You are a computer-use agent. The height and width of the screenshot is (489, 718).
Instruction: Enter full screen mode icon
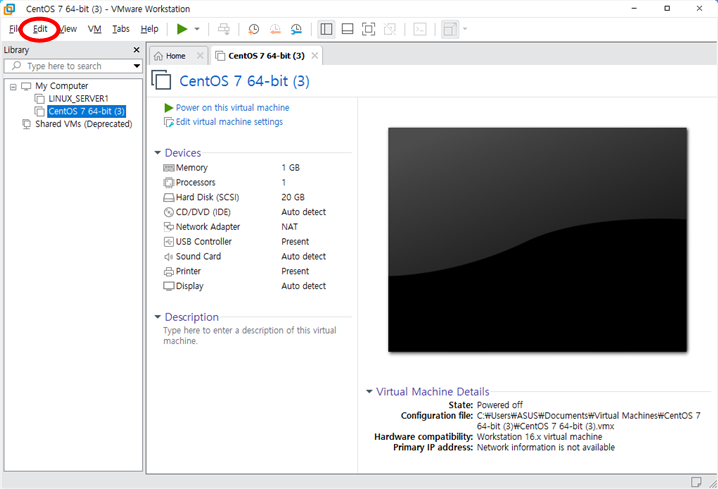pos(368,29)
